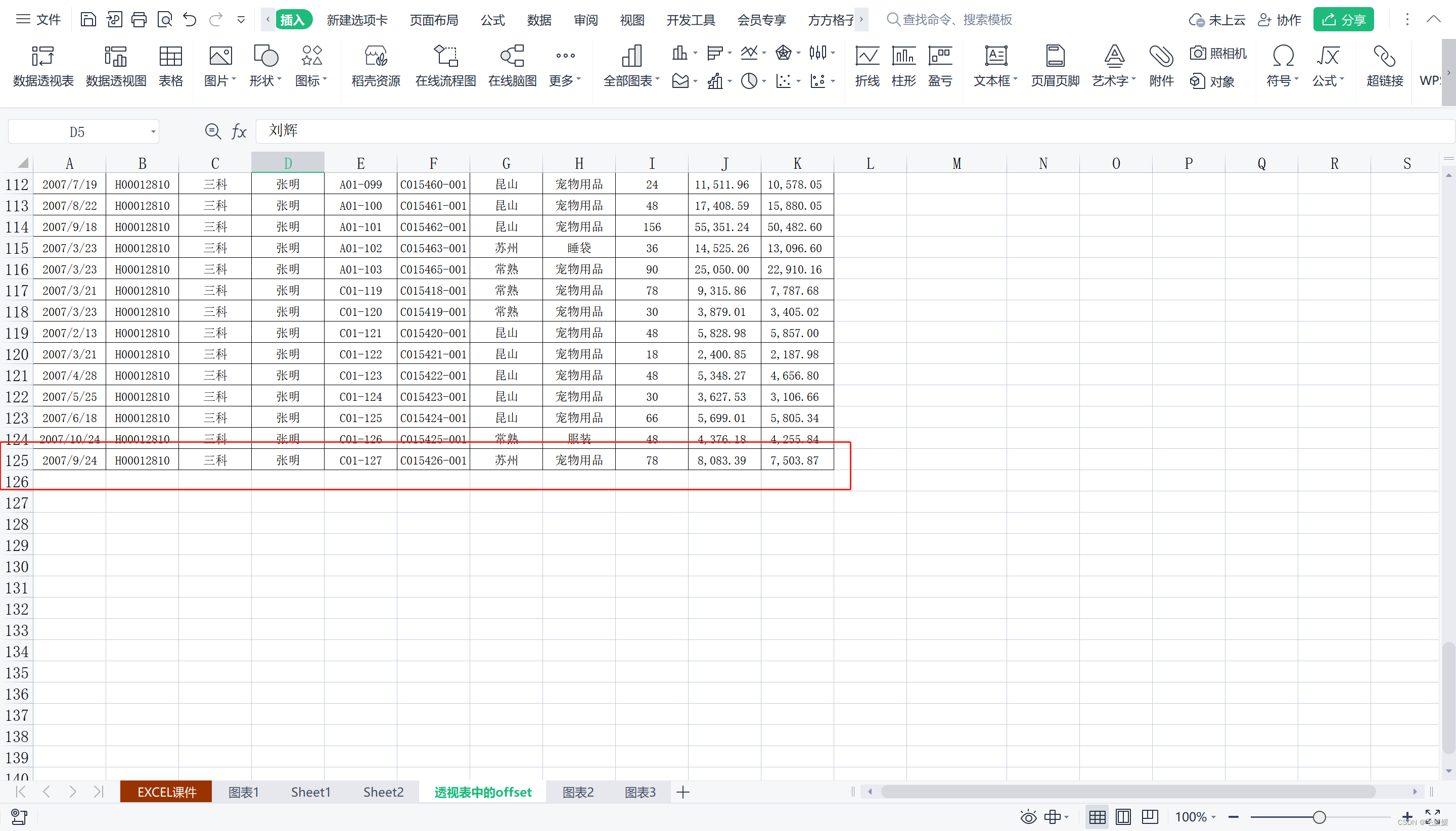The image size is (1456, 831).
Task: Expand the Name Box dropdown
Action: [x=153, y=132]
